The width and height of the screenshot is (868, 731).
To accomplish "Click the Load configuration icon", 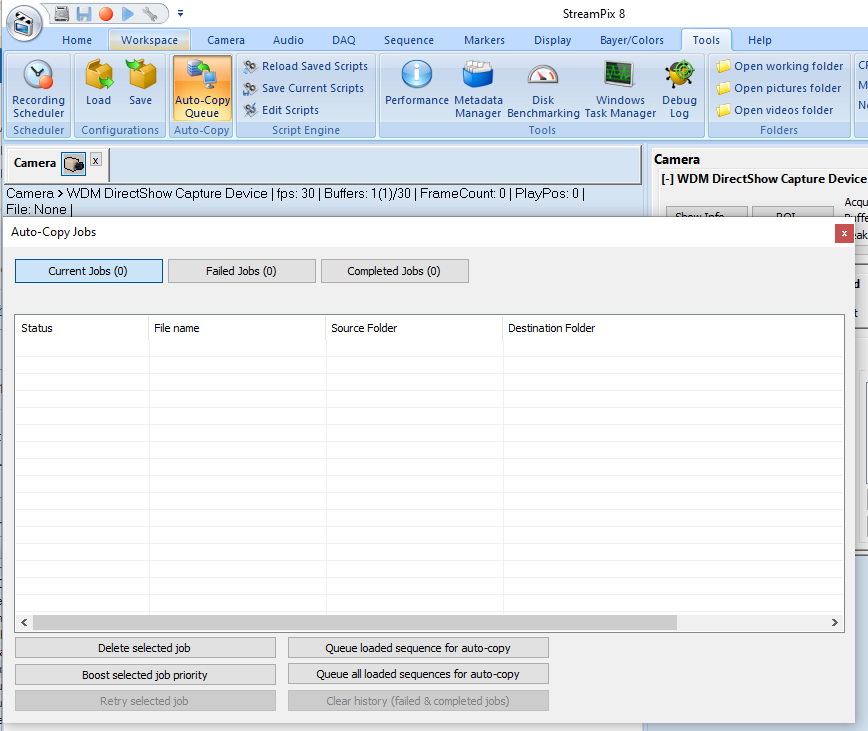I will 99,84.
